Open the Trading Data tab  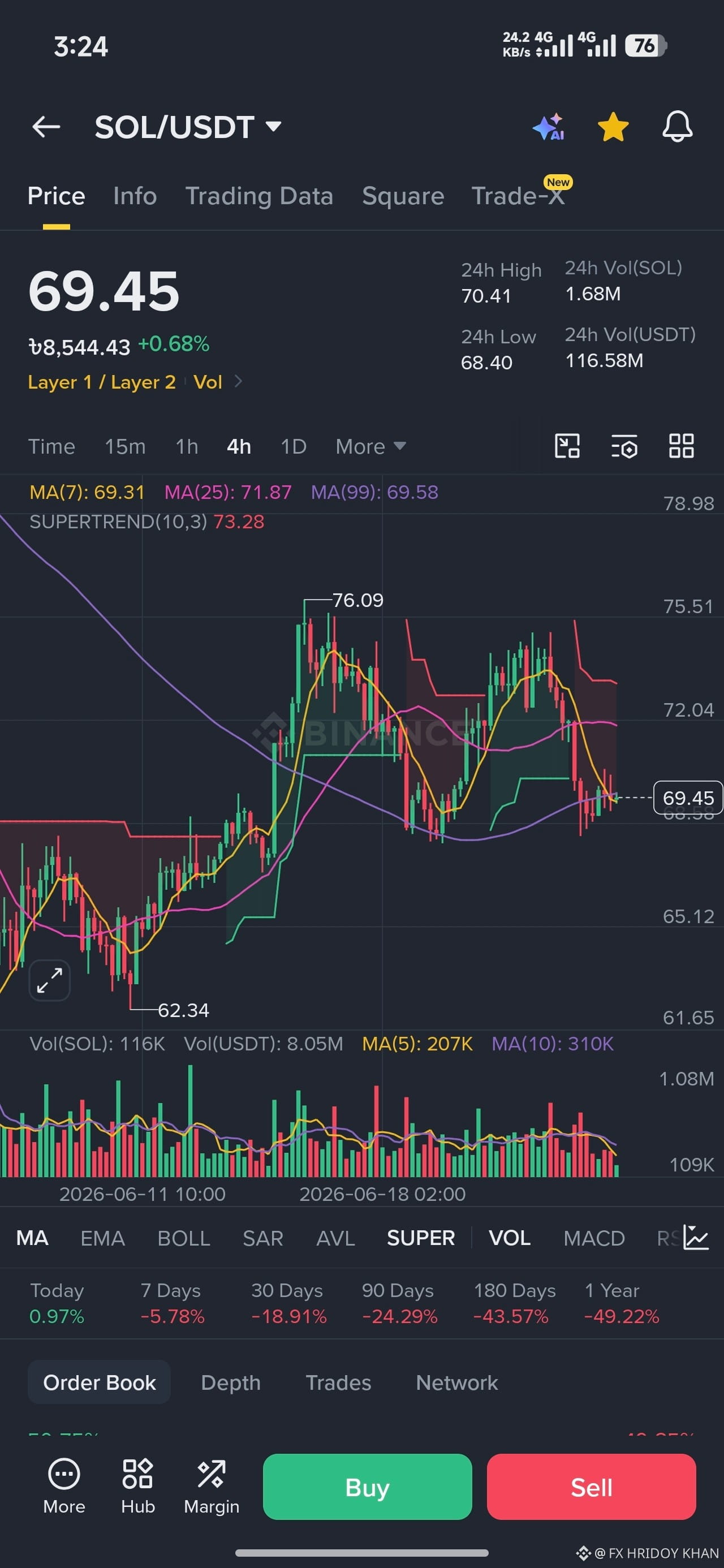point(259,196)
